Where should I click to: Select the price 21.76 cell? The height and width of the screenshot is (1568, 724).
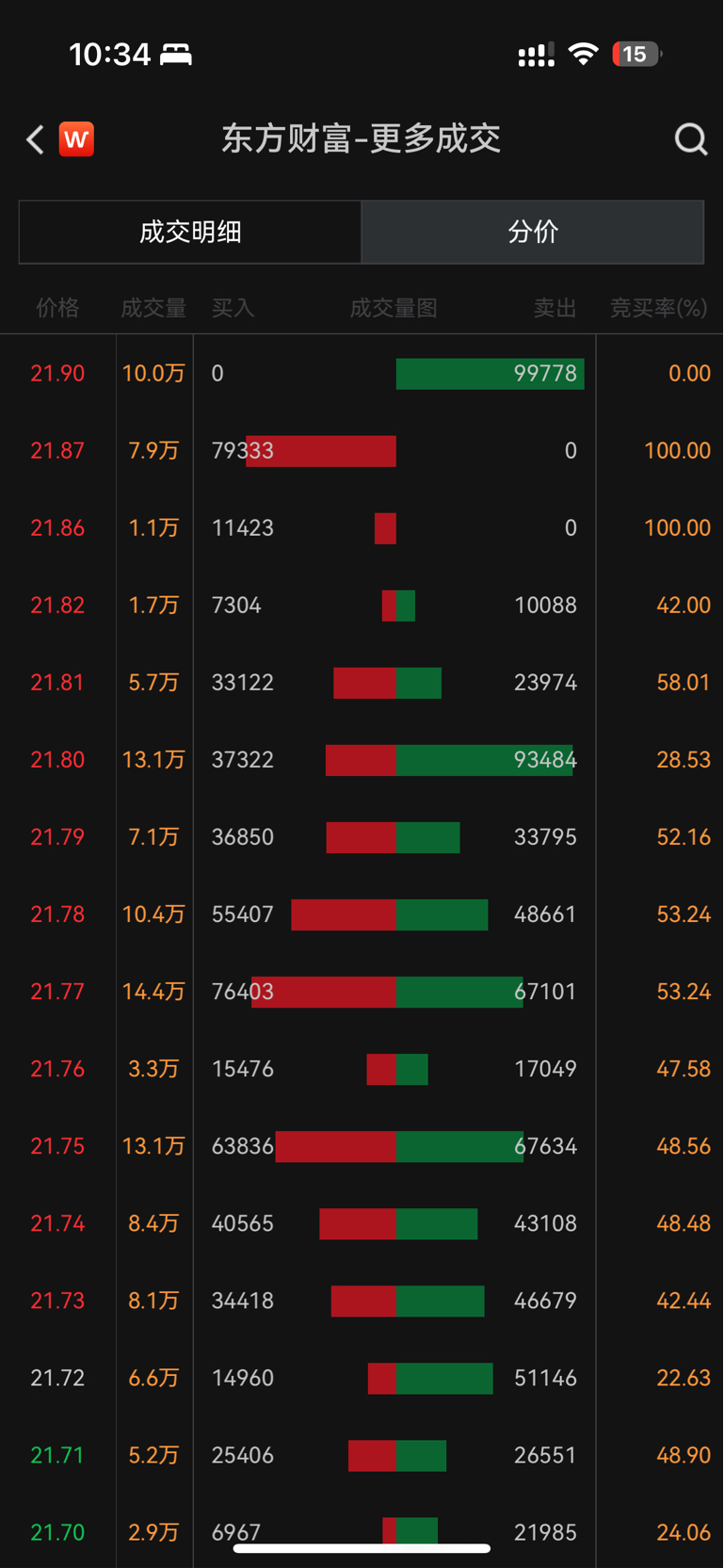[57, 1069]
